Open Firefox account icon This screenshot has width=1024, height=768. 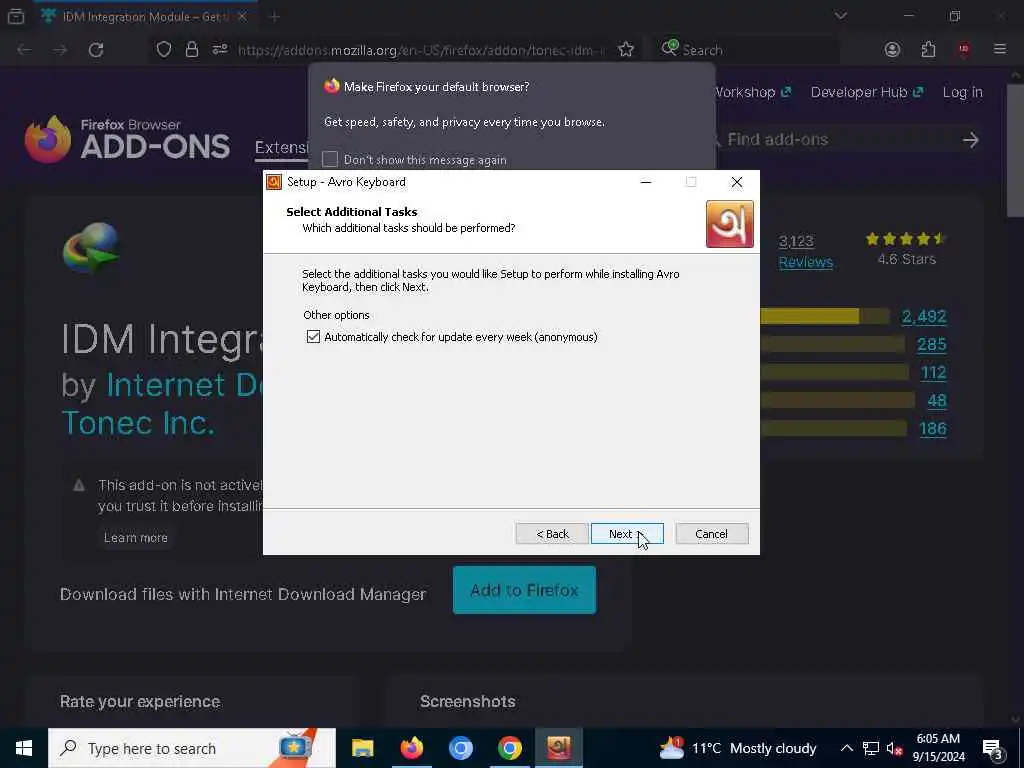click(892, 50)
